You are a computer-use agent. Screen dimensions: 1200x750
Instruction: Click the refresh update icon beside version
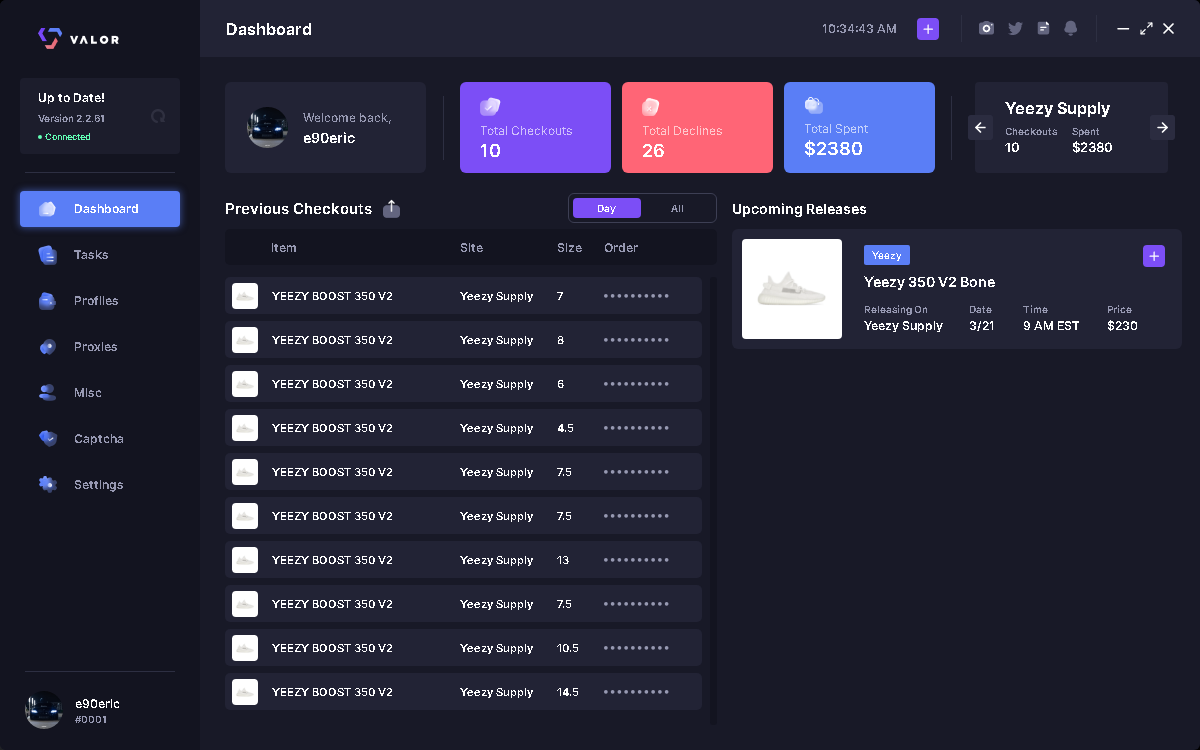[158, 116]
